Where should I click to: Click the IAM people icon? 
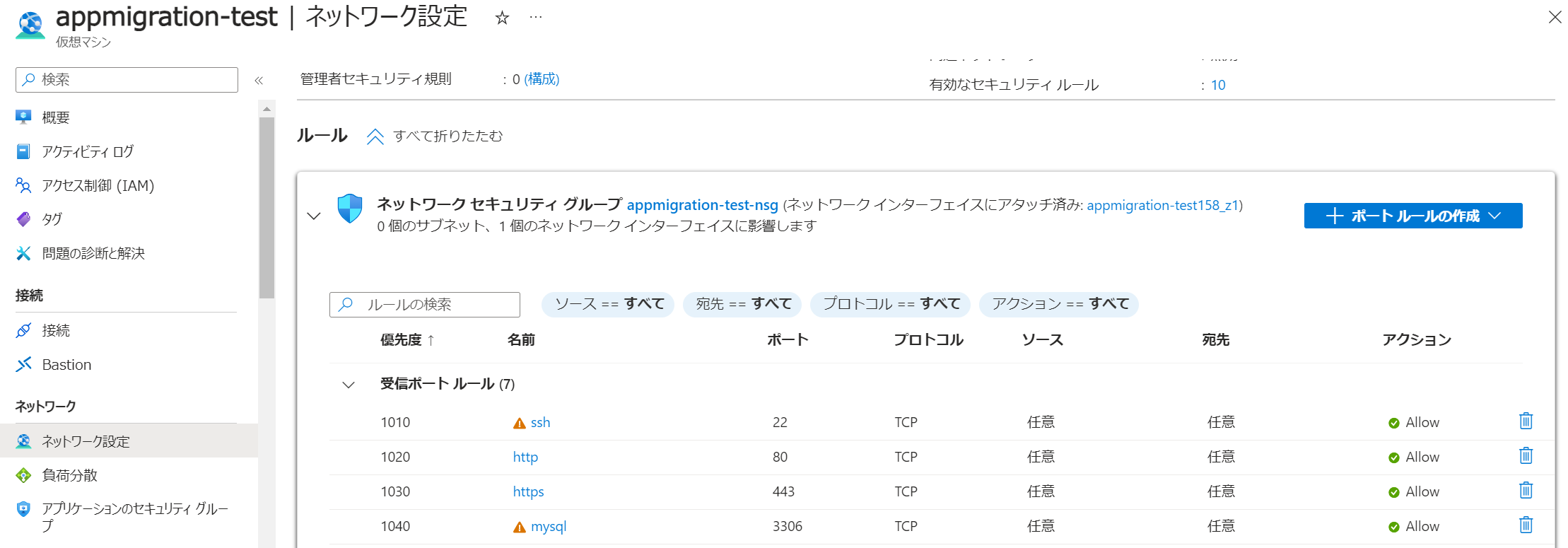pyautogui.click(x=23, y=185)
